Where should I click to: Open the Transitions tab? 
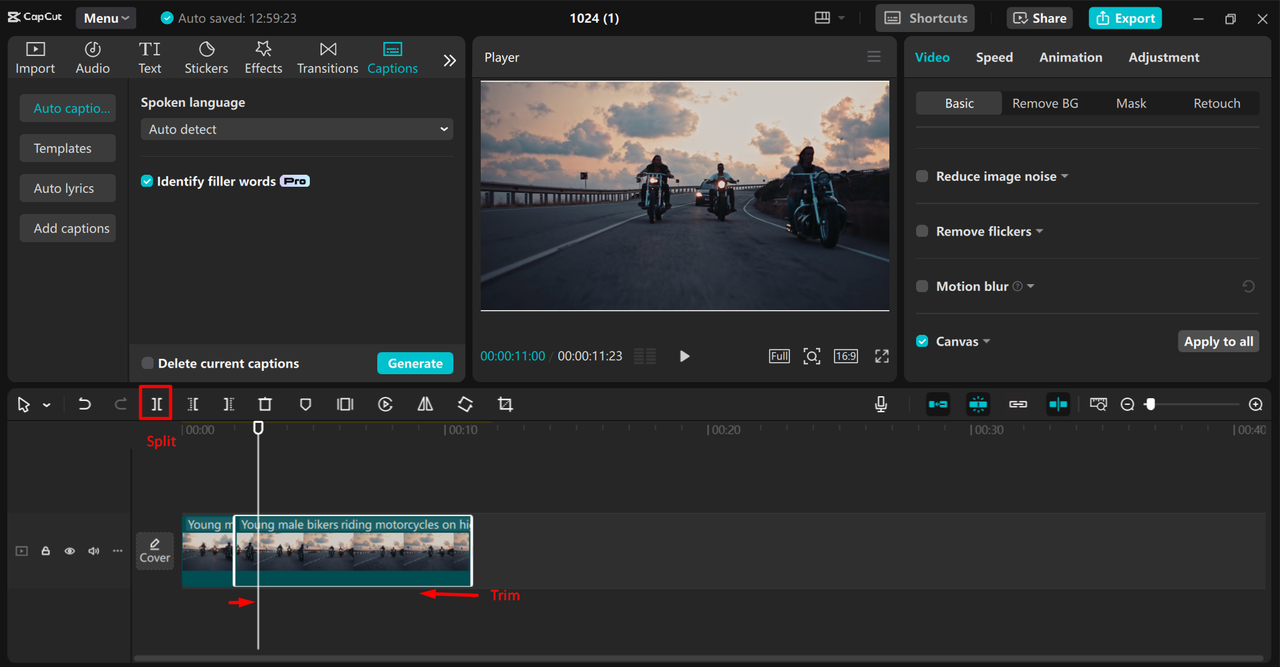[x=327, y=58]
